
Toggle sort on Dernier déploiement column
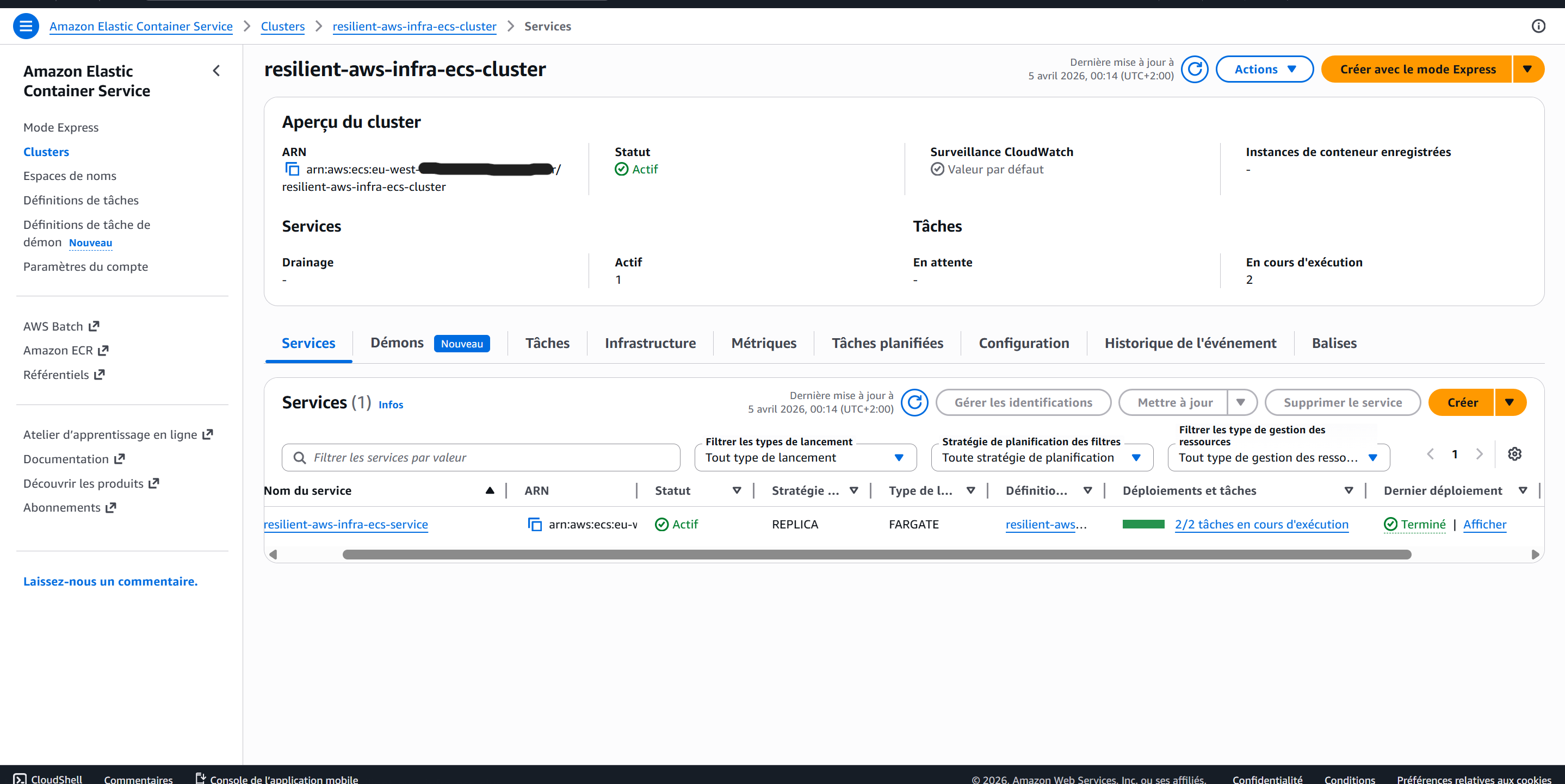pyautogui.click(x=1522, y=491)
